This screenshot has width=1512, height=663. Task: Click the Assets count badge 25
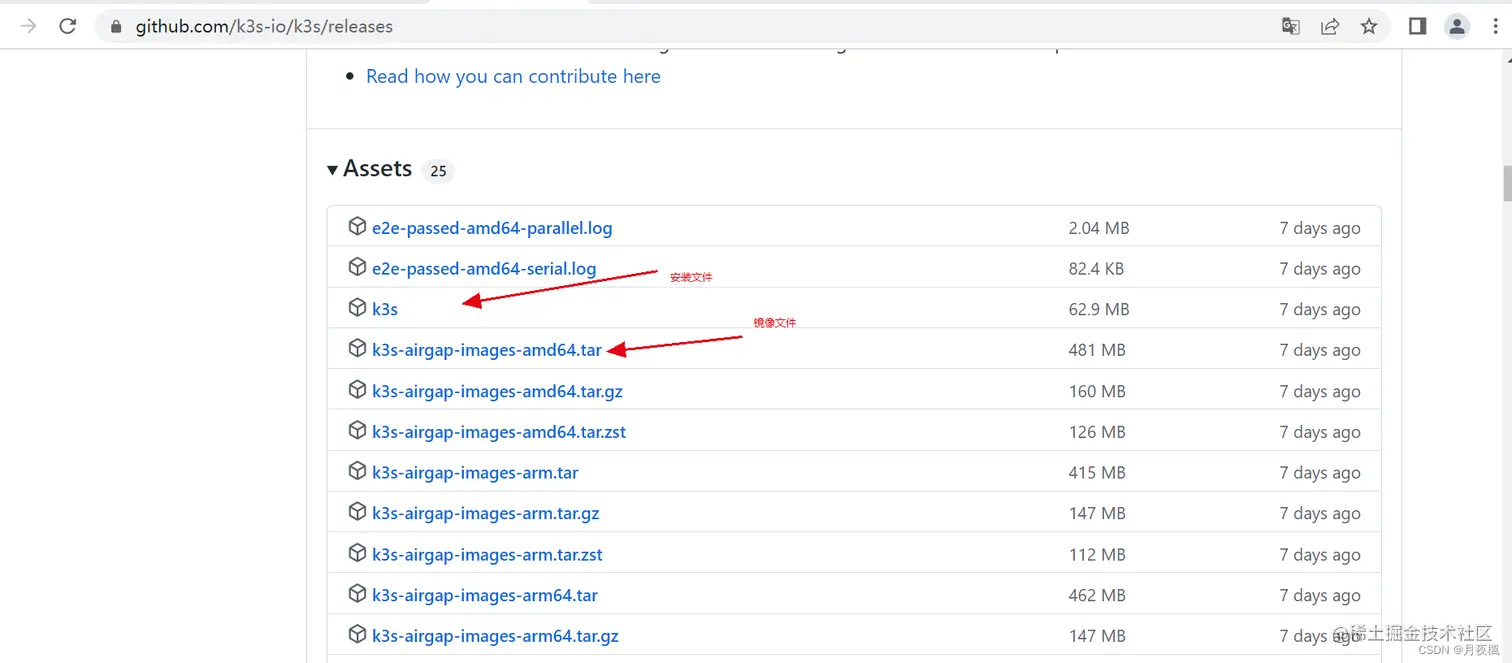[x=438, y=171]
